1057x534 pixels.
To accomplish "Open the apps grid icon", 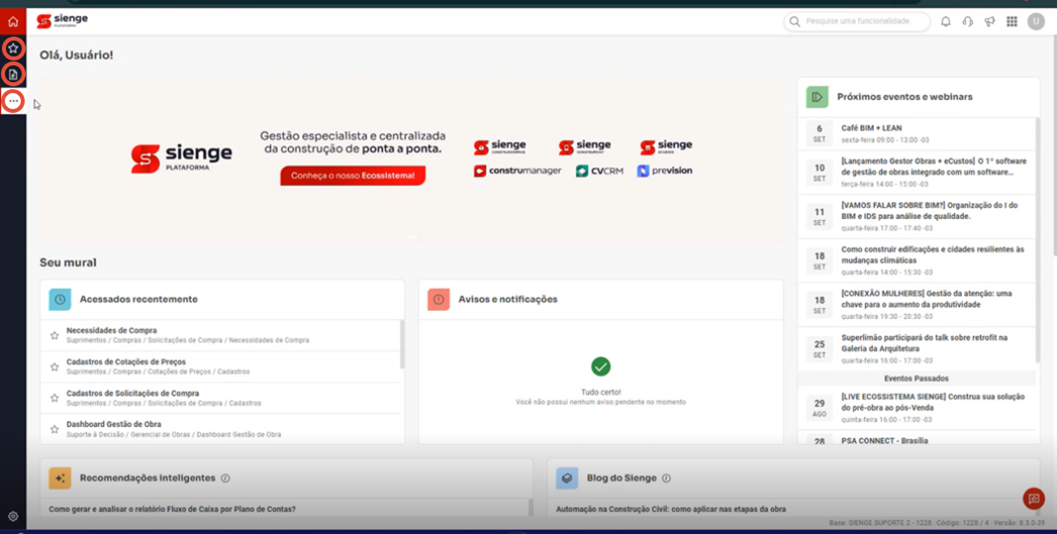I will click(1012, 22).
